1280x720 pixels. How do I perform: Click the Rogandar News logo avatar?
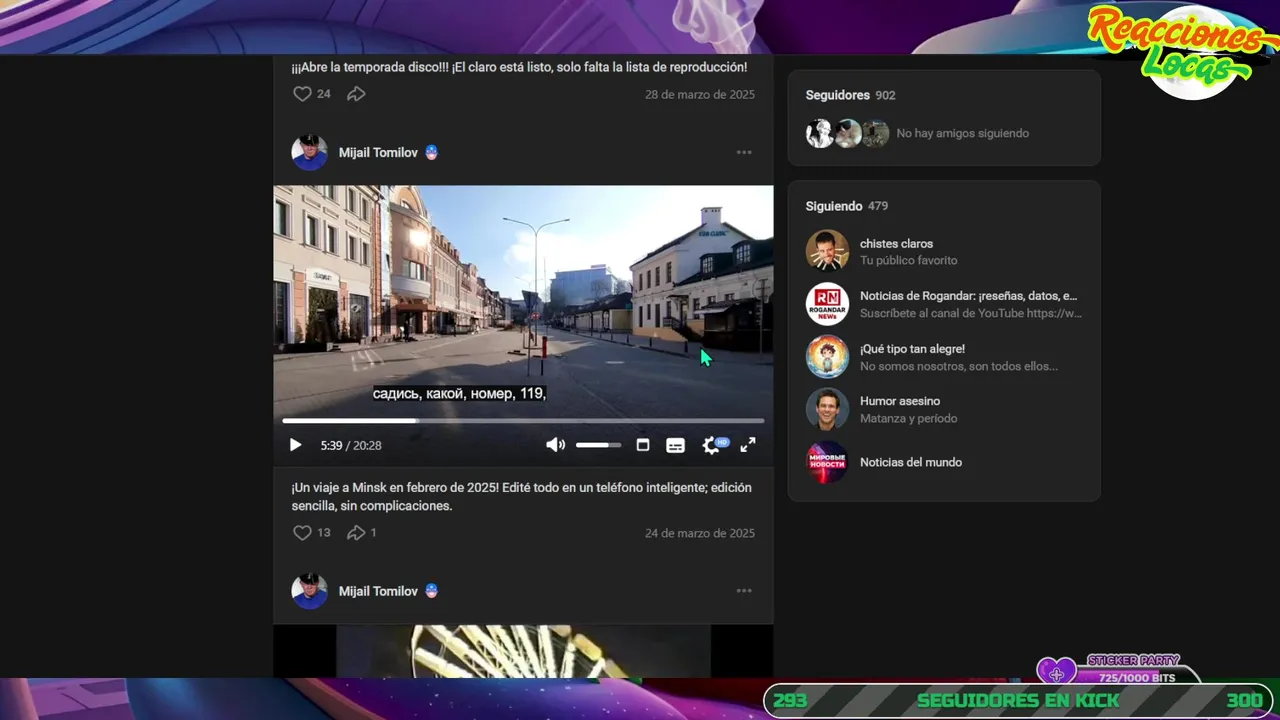point(827,304)
